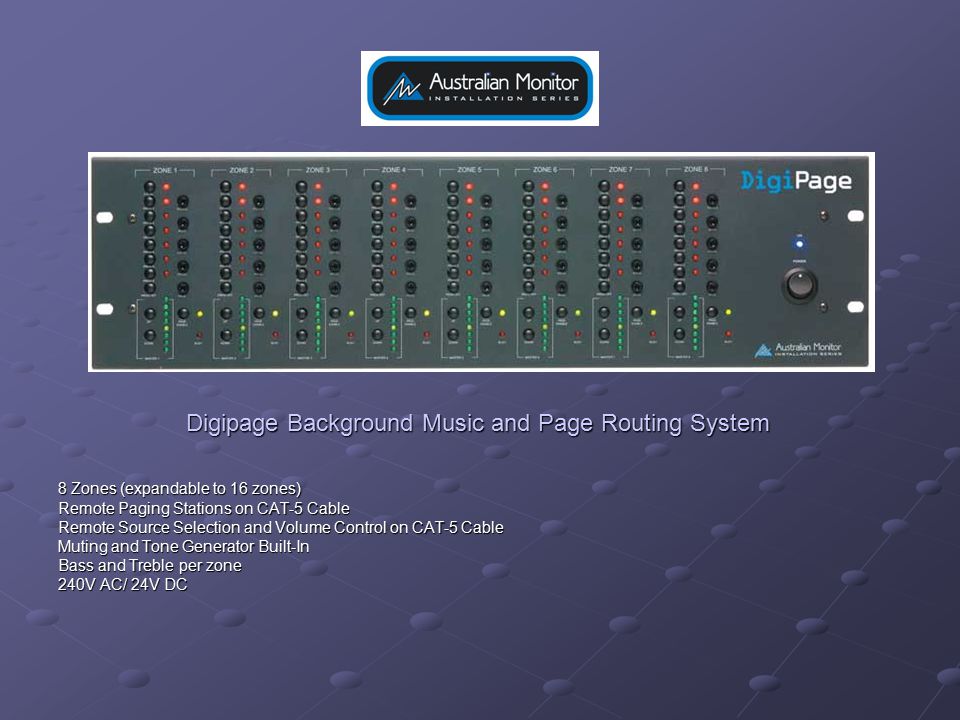This screenshot has height=720, width=960.
Task: Click the Zone 1 green level LED meter
Action: tap(166, 326)
